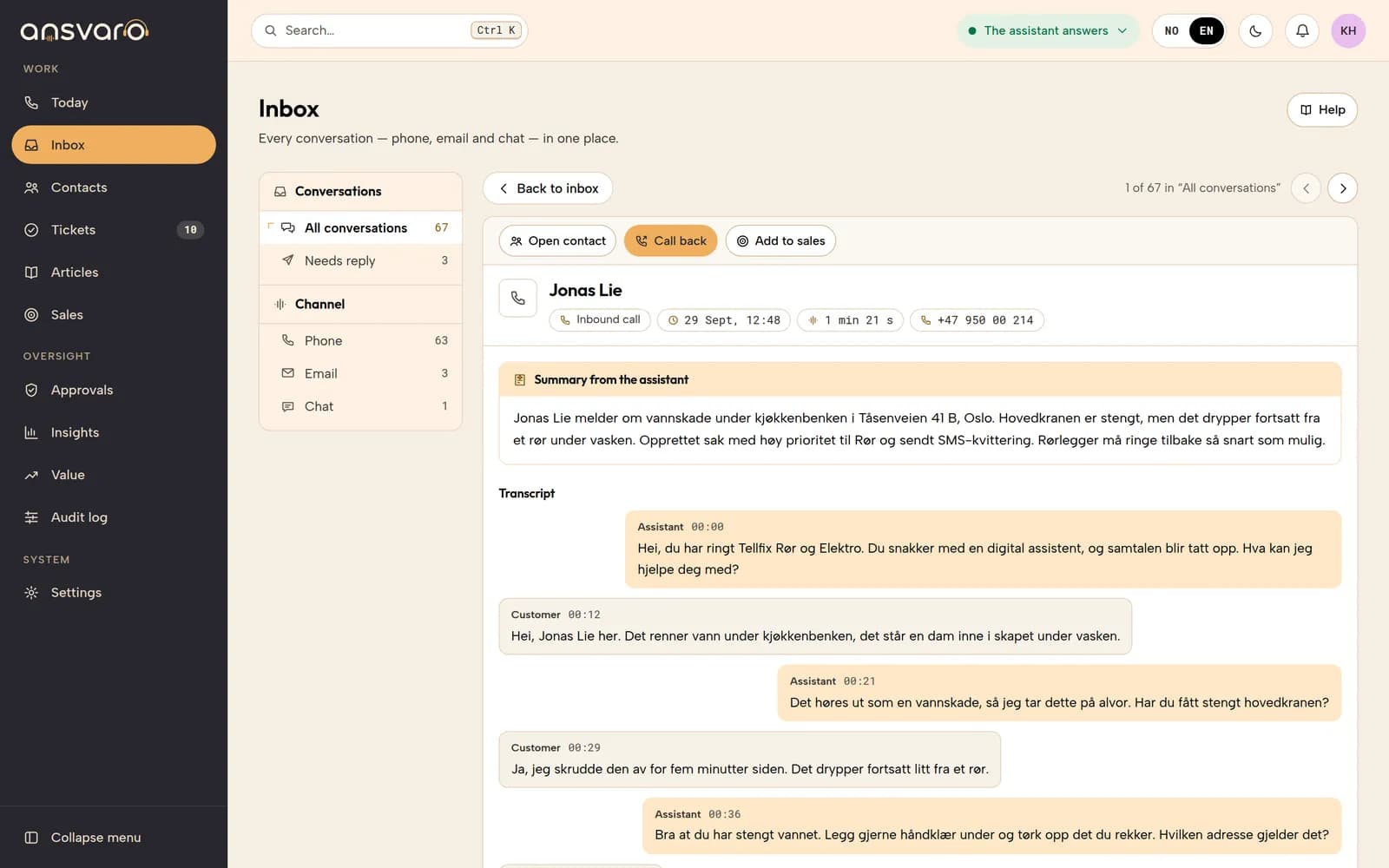Toggle dark mode moon icon
Image resolution: width=1389 pixels, height=868 pixels.
click(x=1255, y=30)
